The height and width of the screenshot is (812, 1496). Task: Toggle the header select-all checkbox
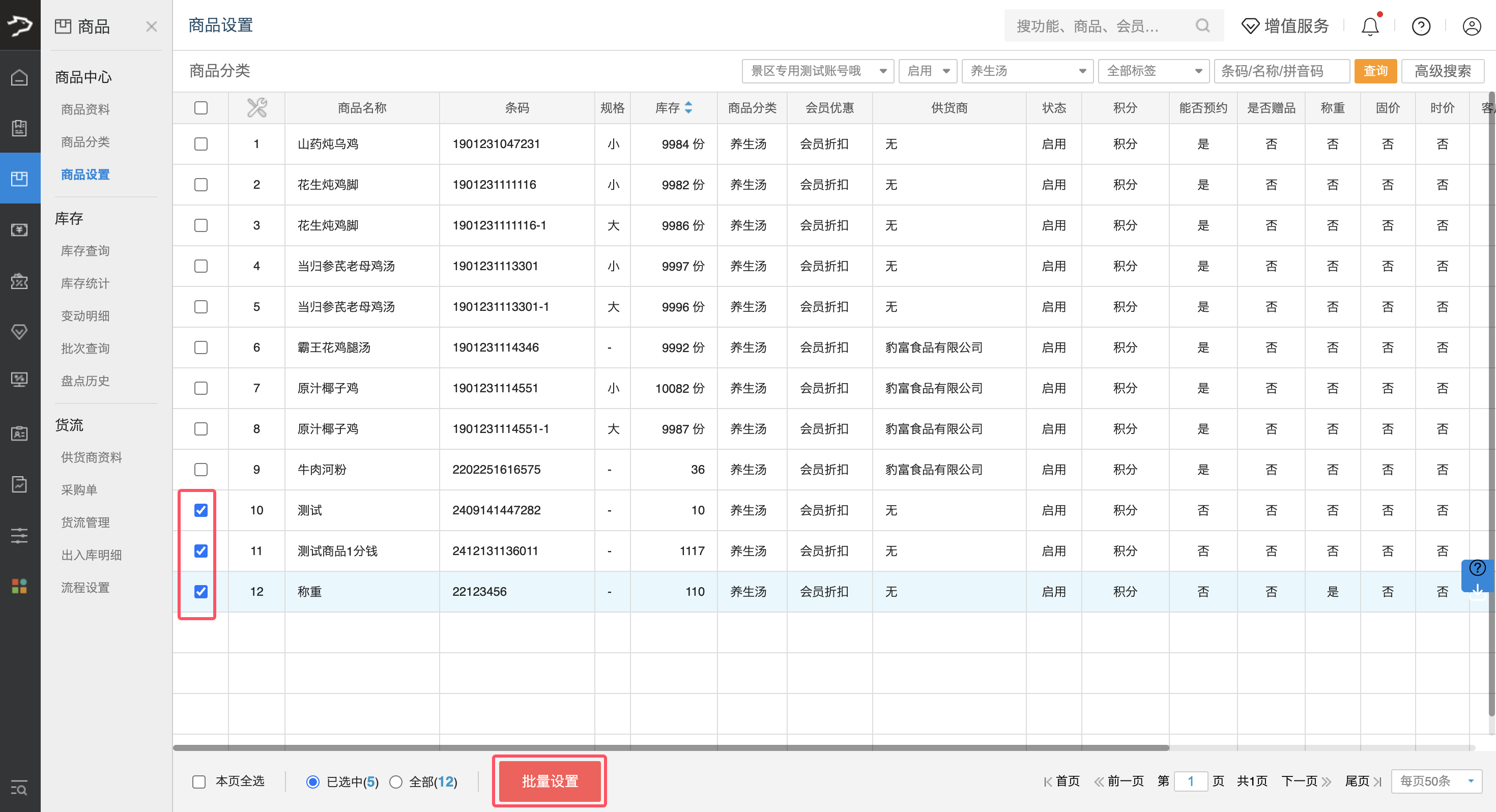pyautogui.click(x=201, y=107)
